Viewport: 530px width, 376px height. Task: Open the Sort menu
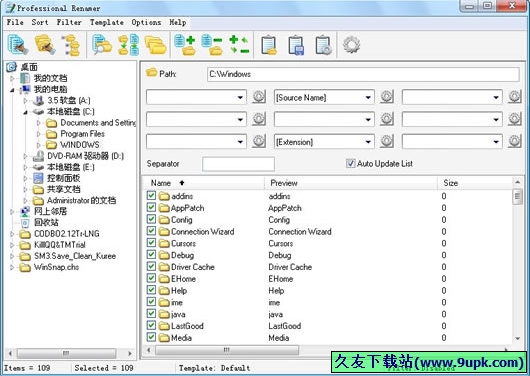40,22
